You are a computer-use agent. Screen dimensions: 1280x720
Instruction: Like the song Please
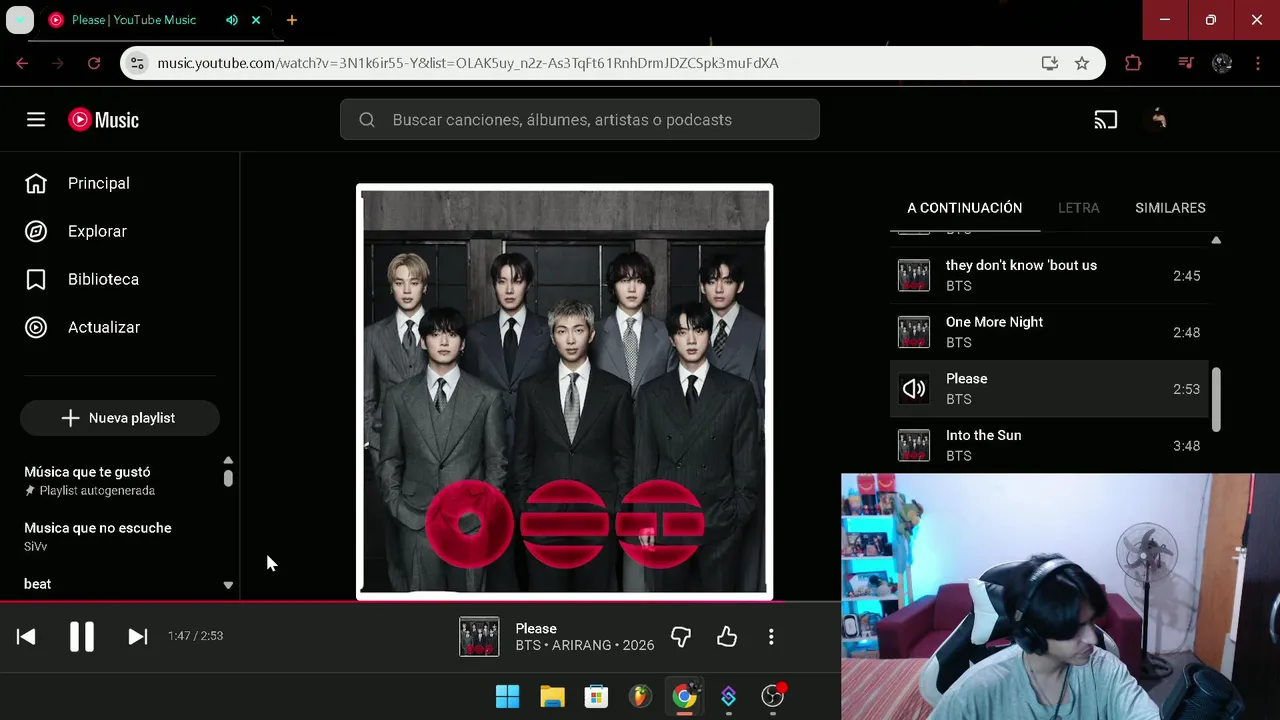tap(727, 637)
